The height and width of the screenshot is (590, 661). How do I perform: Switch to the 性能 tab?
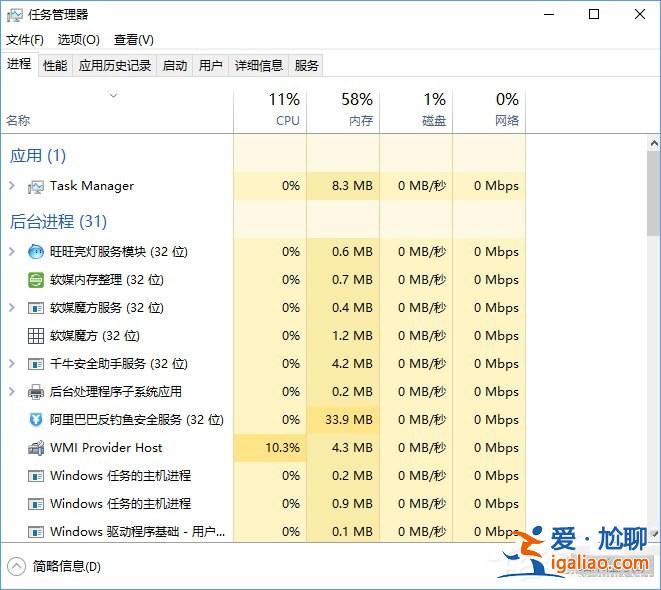coord(55,66)
